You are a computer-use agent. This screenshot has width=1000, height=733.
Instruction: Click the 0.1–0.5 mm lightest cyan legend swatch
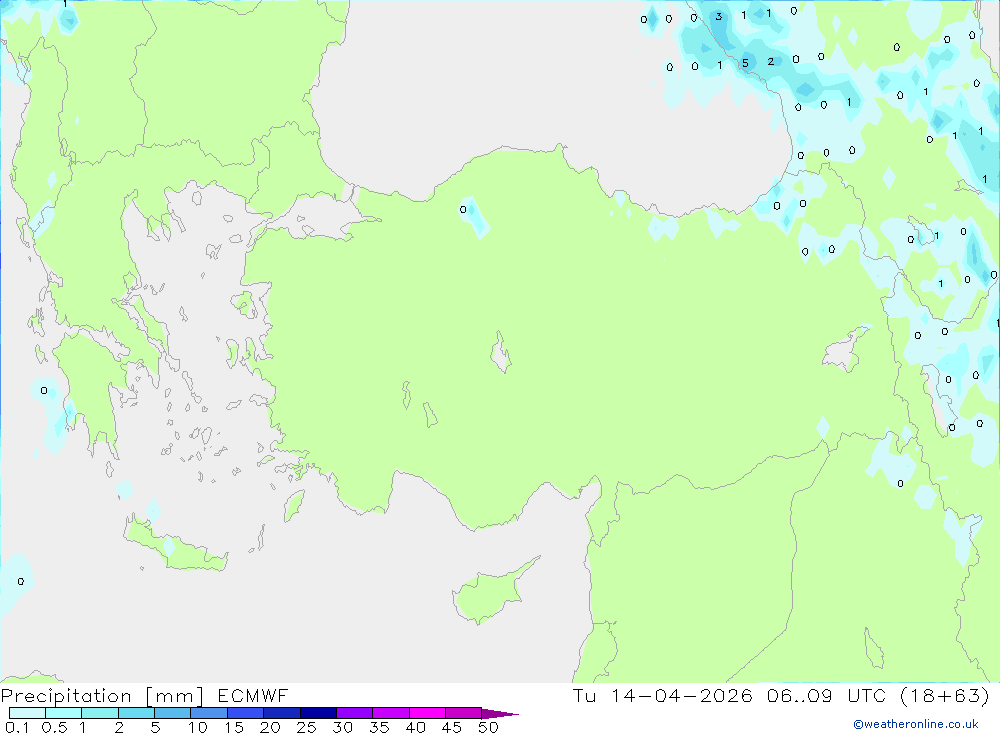27,713
